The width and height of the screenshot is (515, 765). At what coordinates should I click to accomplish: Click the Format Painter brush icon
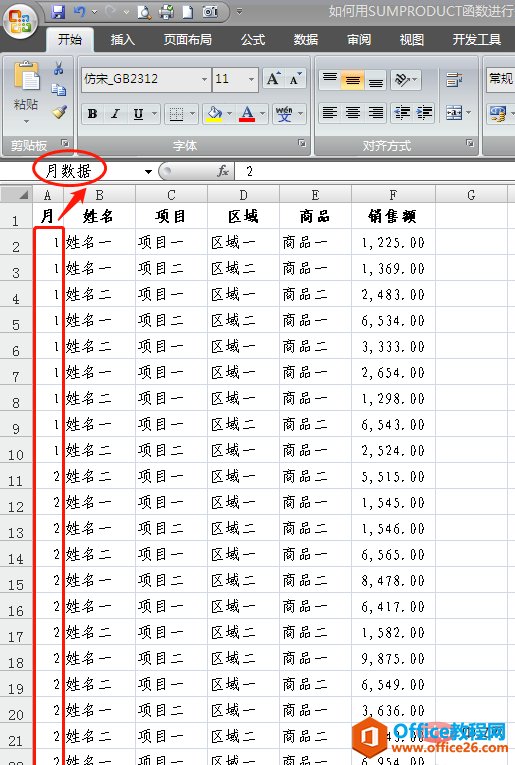pyautogui.click(x=59, y=112)
